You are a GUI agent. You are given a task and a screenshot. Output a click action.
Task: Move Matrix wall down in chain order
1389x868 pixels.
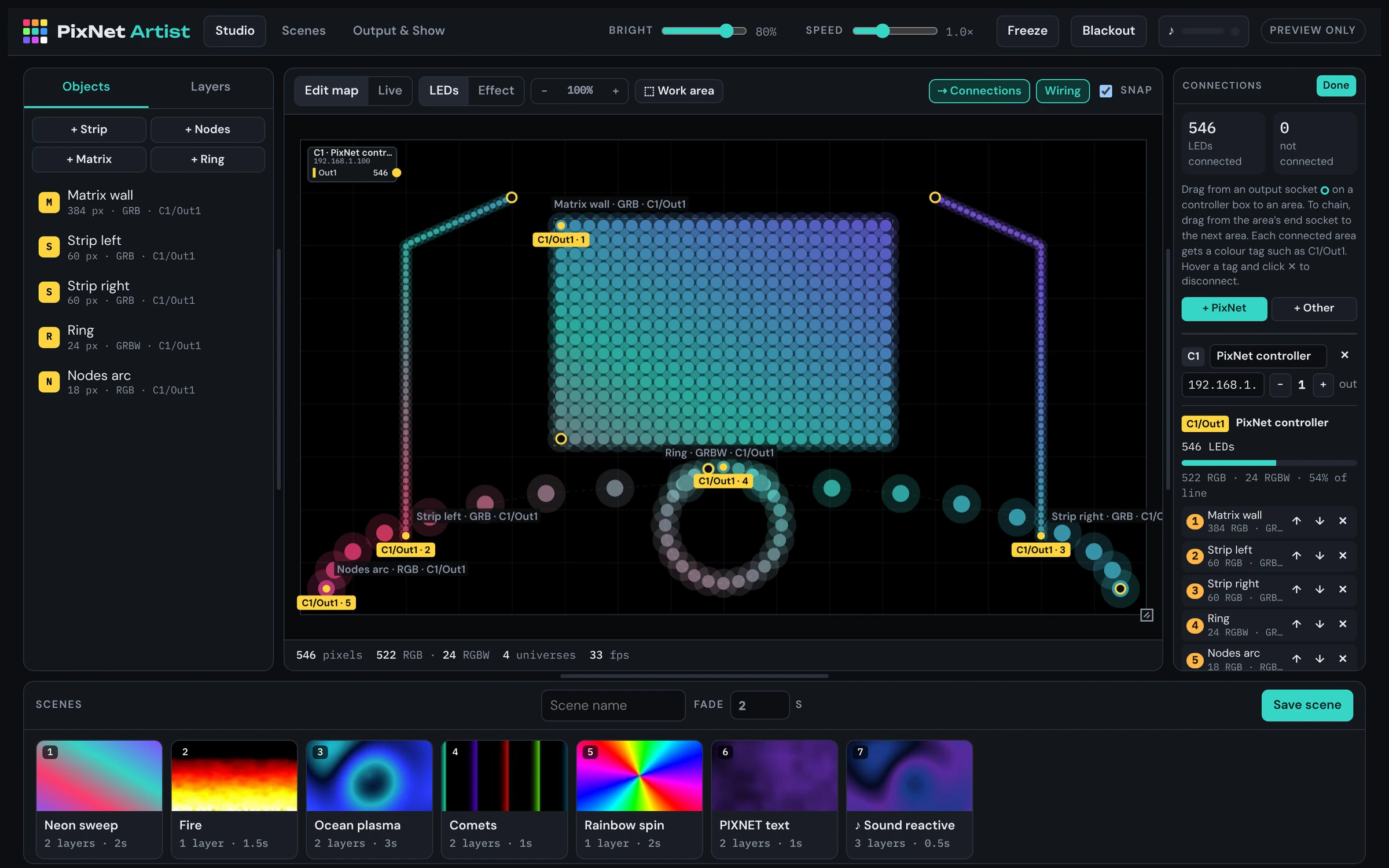coord(1320,521)
